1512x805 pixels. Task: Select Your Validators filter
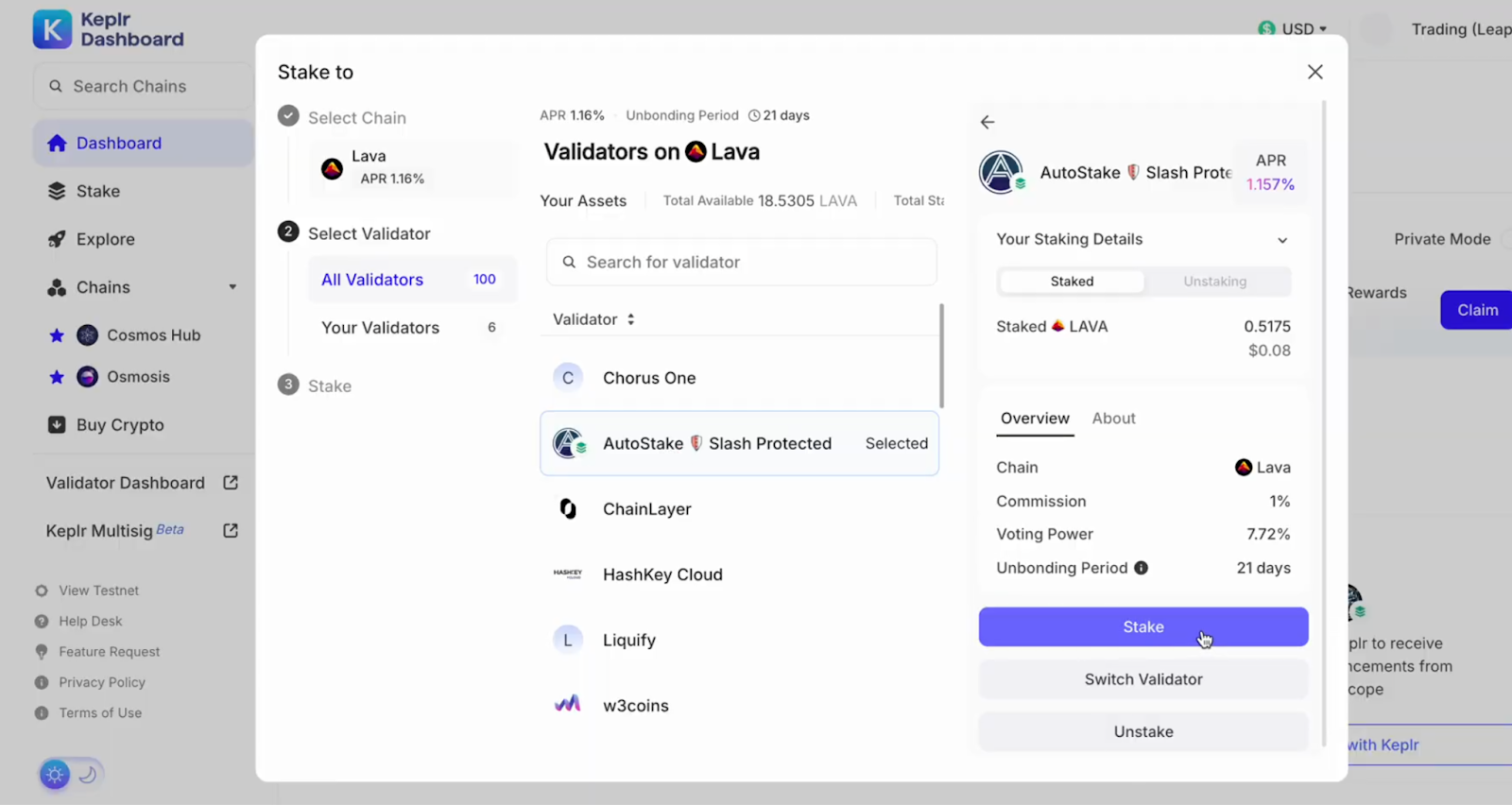[x=412, y=328]
